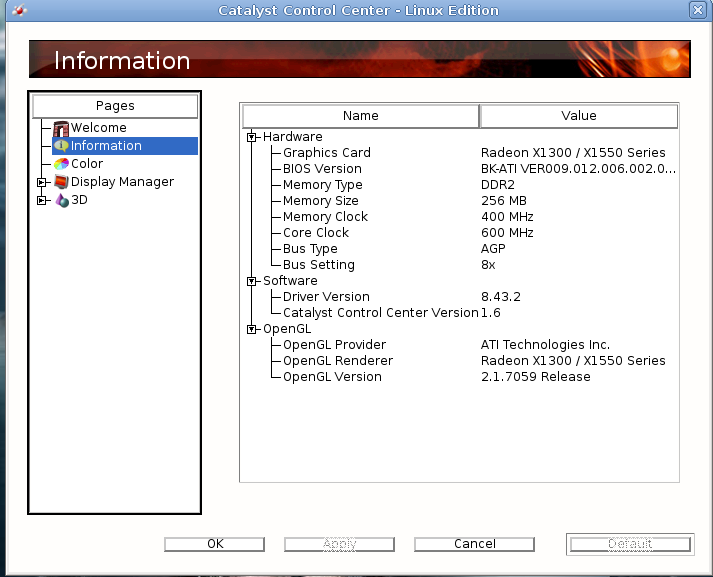Click the Name column header

click(x=361, y=116)
